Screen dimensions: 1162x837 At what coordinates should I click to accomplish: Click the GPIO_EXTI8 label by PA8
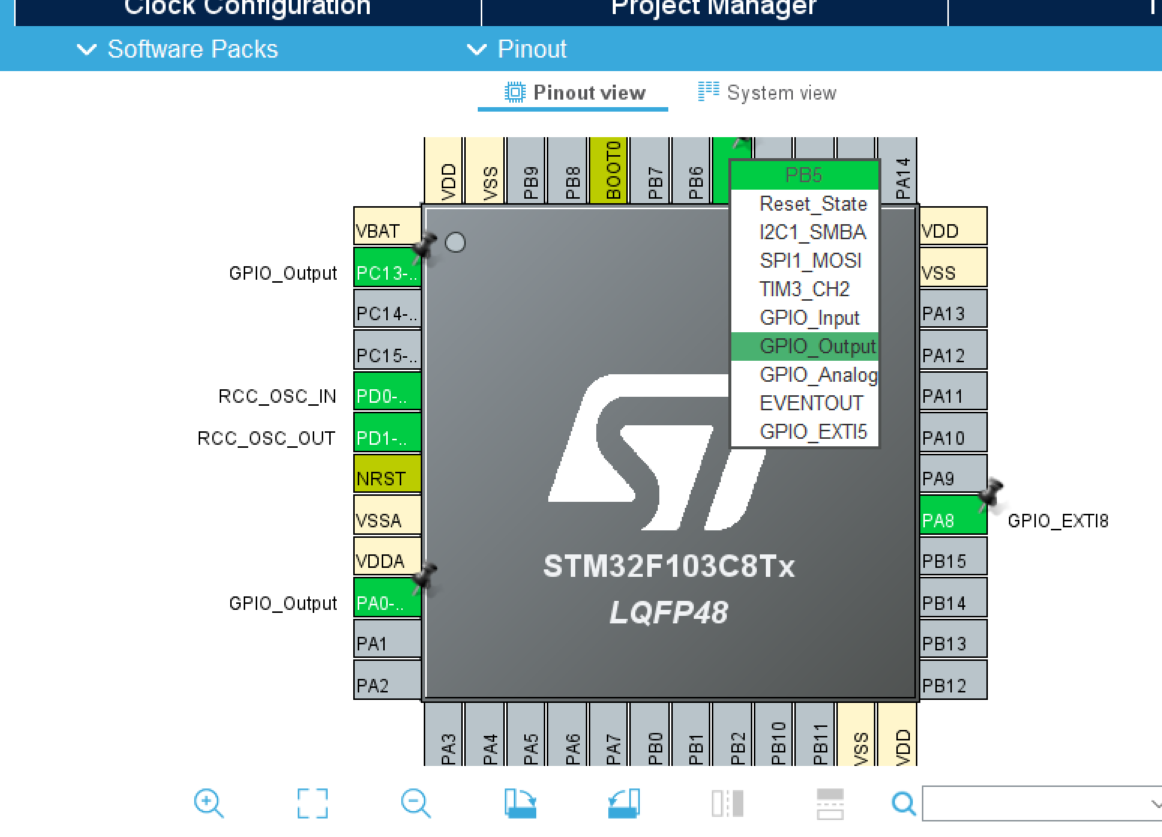pyautogui.click(x=1058, y=520)
